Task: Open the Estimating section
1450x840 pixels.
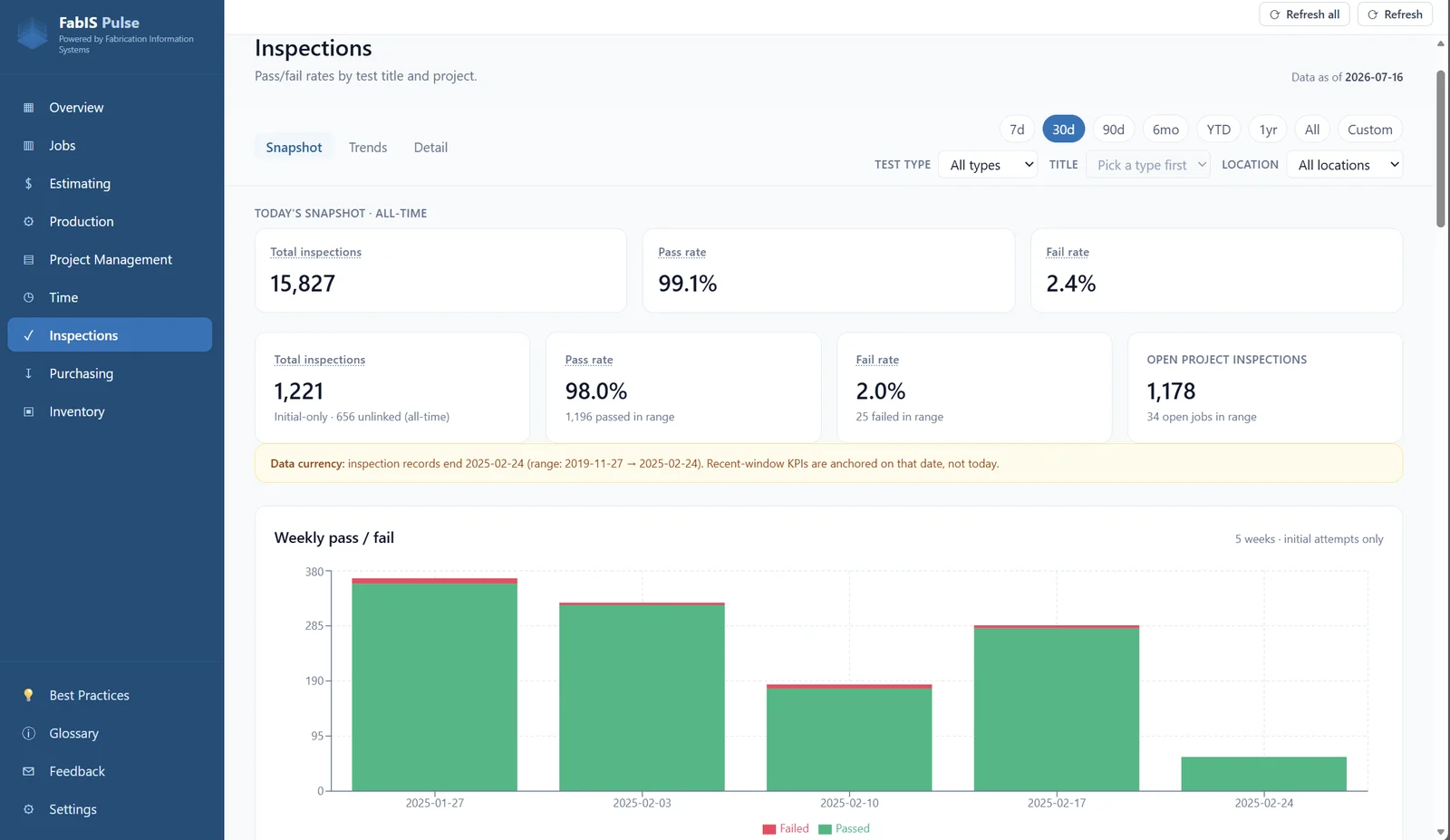Action: [x=110, y=184]
